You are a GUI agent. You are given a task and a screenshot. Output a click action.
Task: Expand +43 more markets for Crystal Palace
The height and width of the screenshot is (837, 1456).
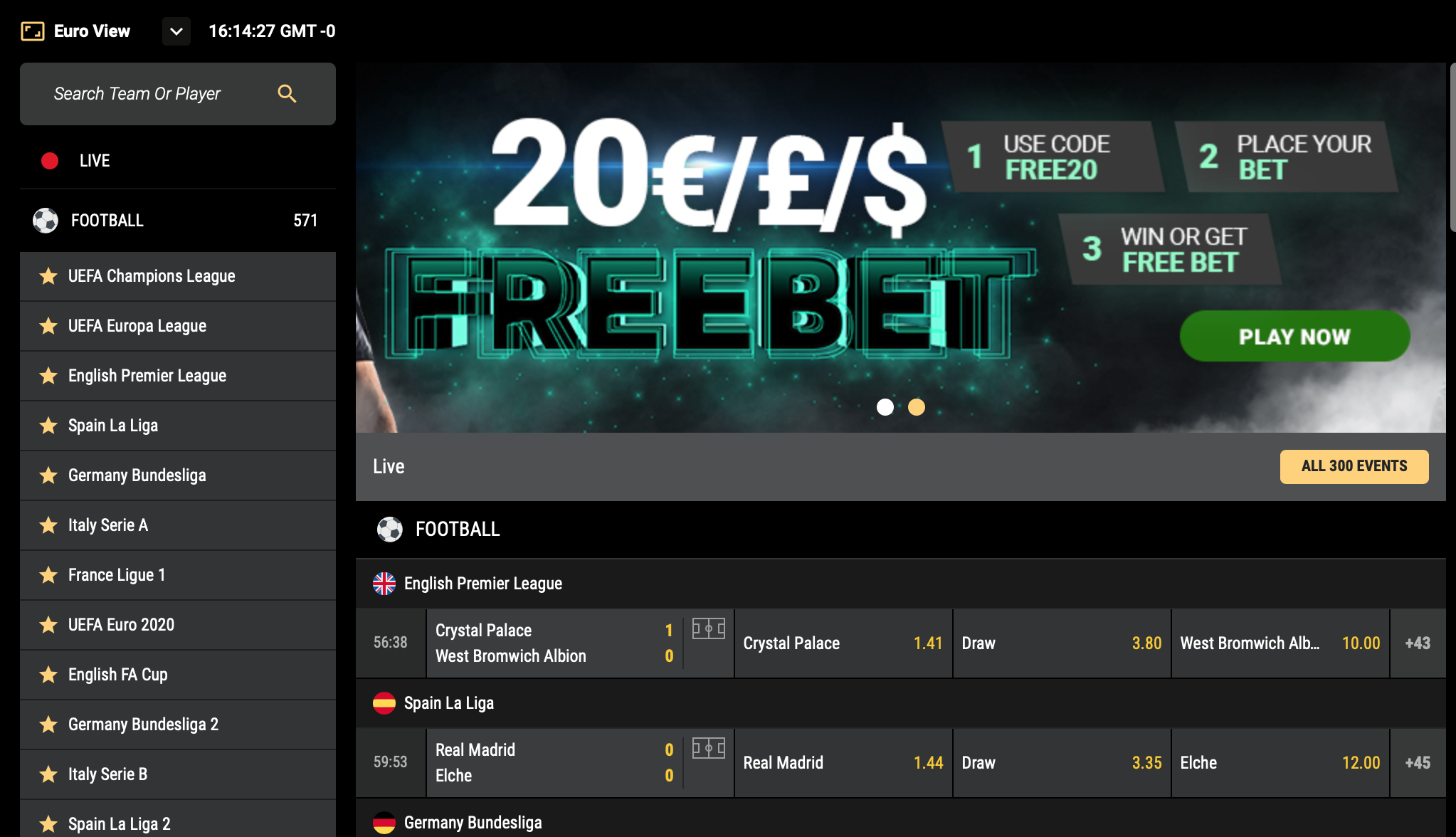click(1418, 643)
